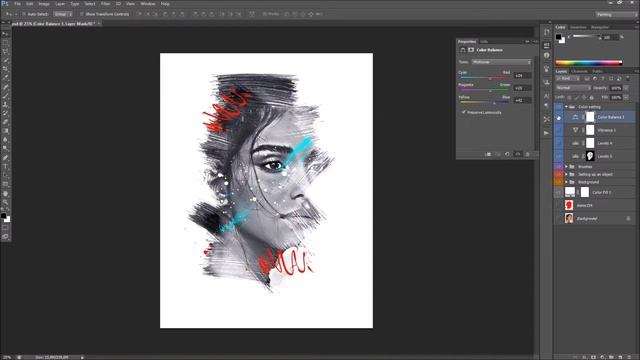Image resolution: width=640 pixels, height=360 pixels.
Task: Select the Clone Stamp tool
Action: 5,104
